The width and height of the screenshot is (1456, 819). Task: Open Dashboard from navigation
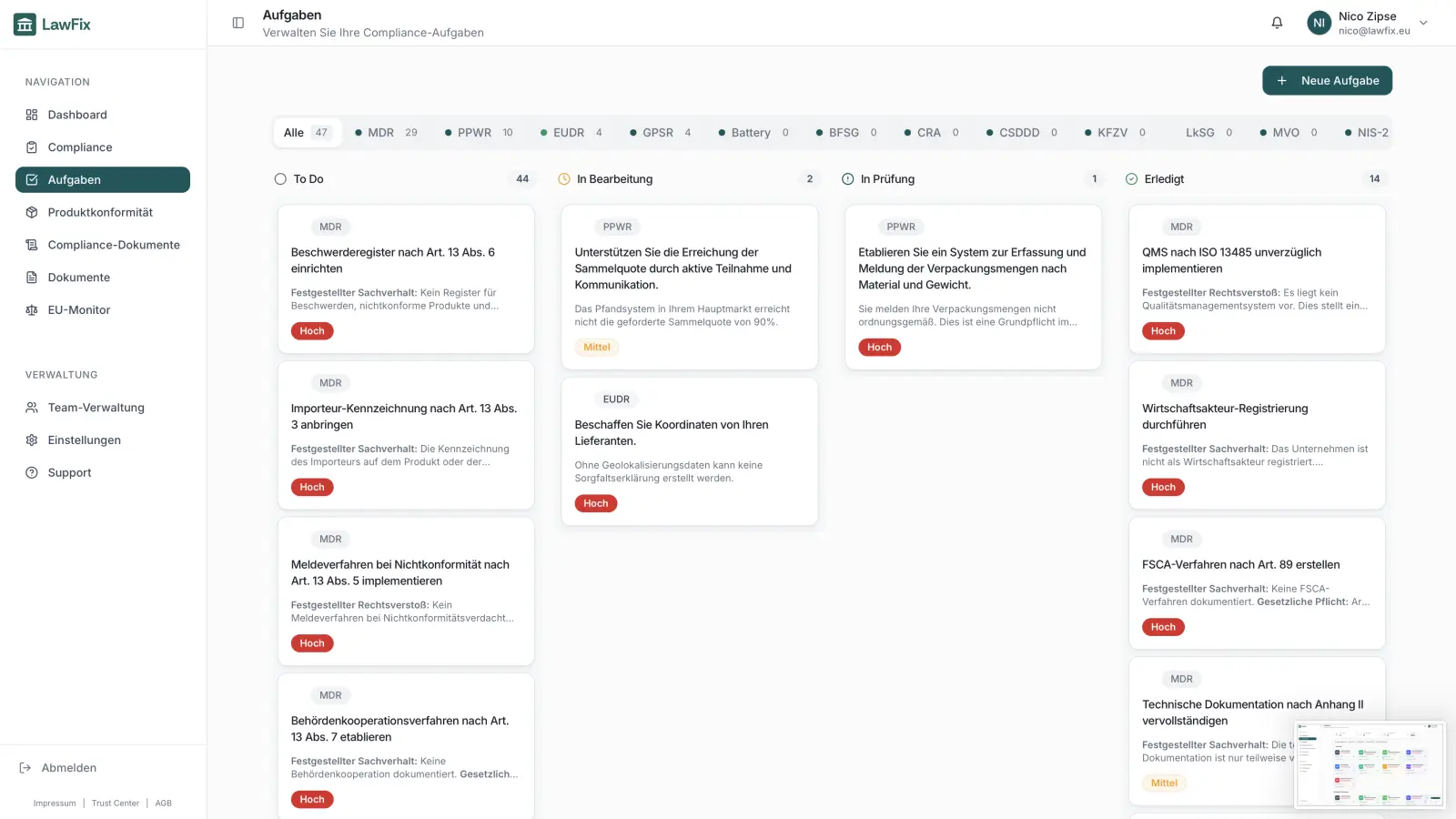point(103,115)
